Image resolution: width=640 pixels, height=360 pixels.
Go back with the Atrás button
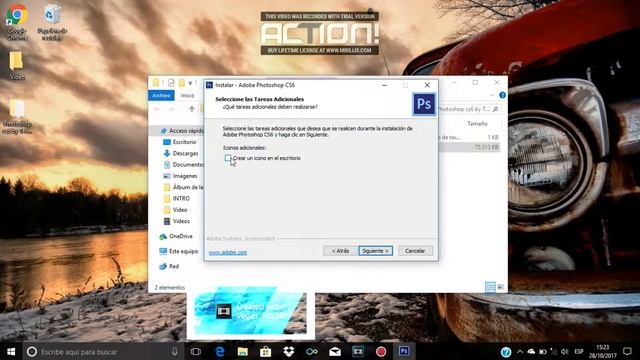click(340, 251)
